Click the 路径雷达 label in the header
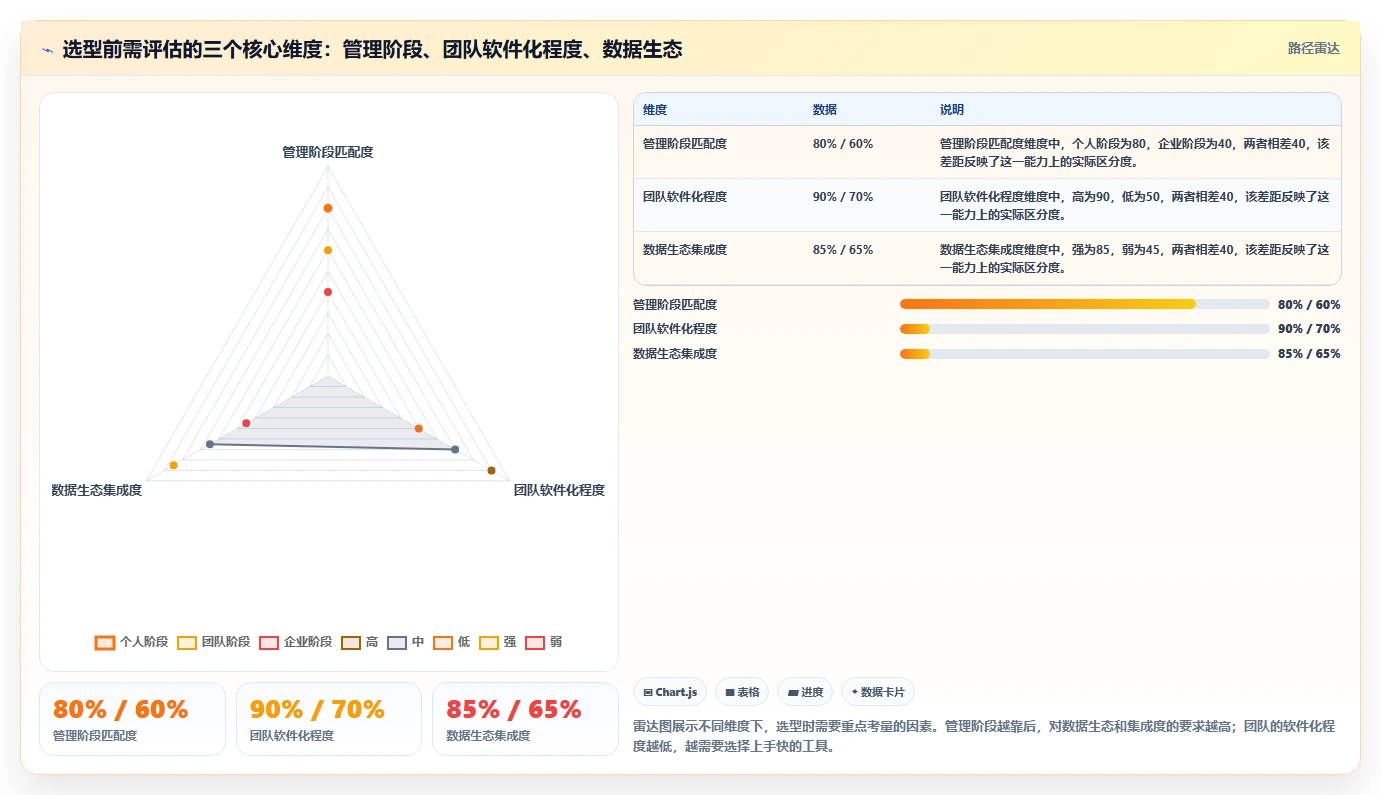Screen dimensions: 1381x795 point(1313,48)
